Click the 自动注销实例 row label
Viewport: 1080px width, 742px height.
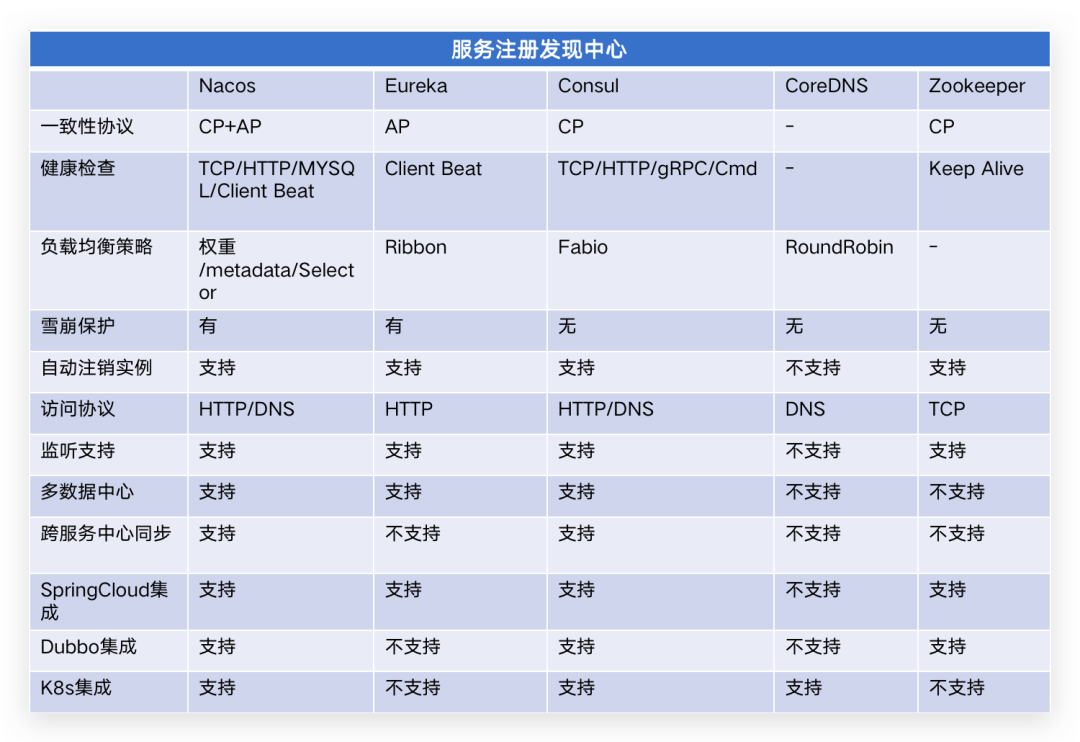click(x=96, y=367)
